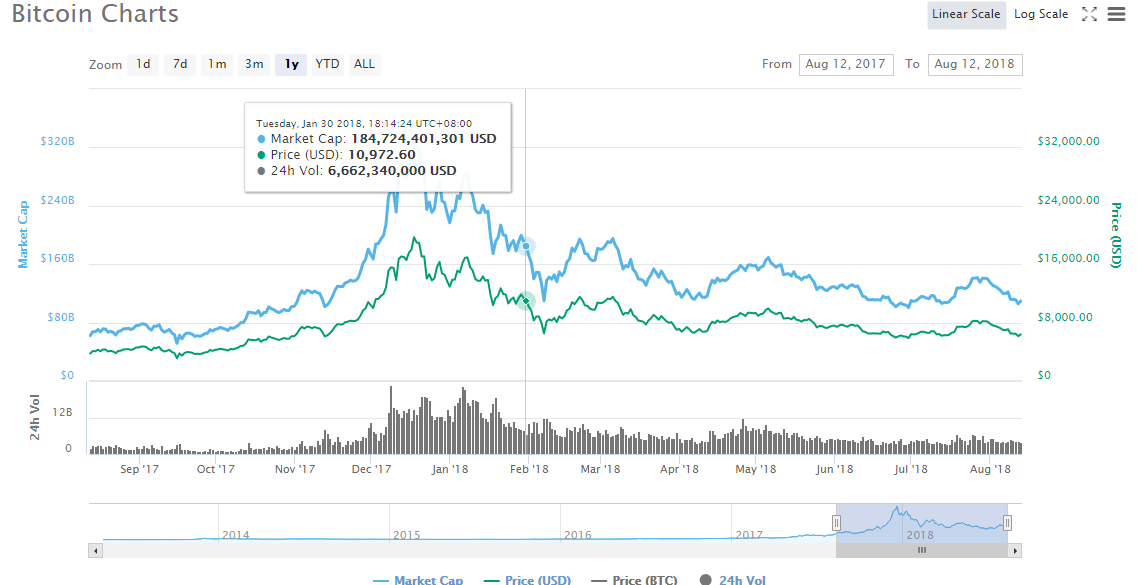Choose YTD zoom range
The width and height of the screenshot is (1137, 585).
pyautogui.click(x=327, y=65)
